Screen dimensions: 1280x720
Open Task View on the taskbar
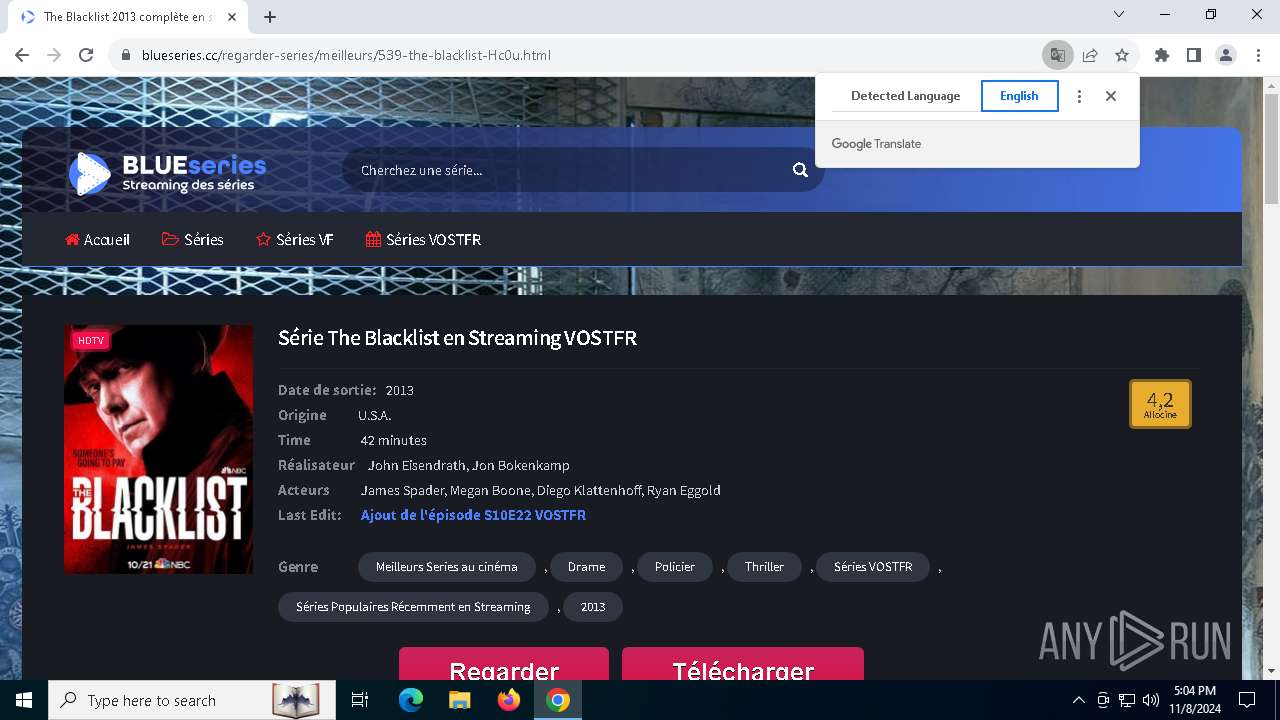point(360,700)
